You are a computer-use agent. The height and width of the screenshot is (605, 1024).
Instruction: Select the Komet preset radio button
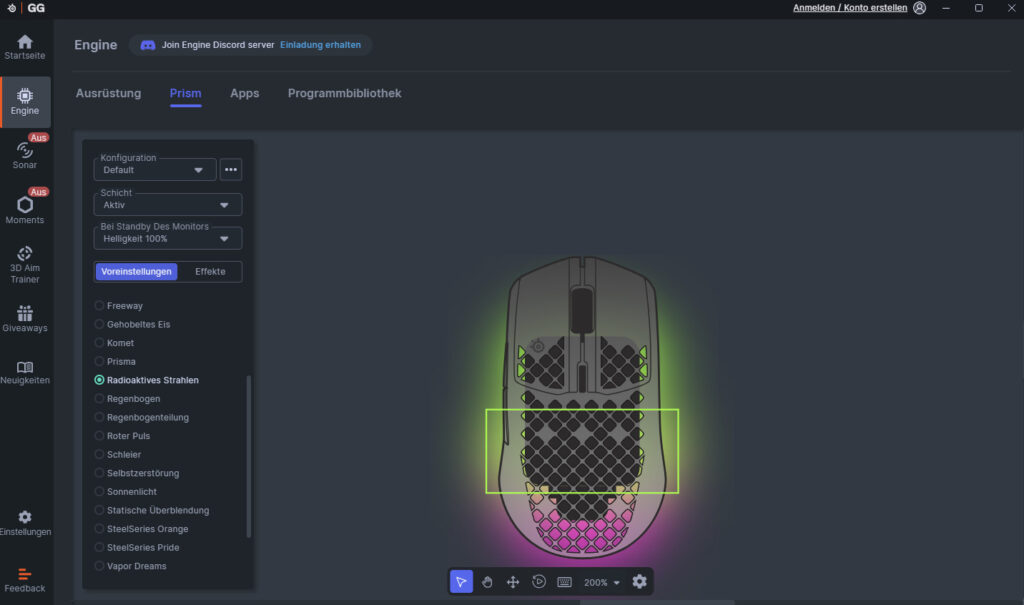click(x=99, y=343)
